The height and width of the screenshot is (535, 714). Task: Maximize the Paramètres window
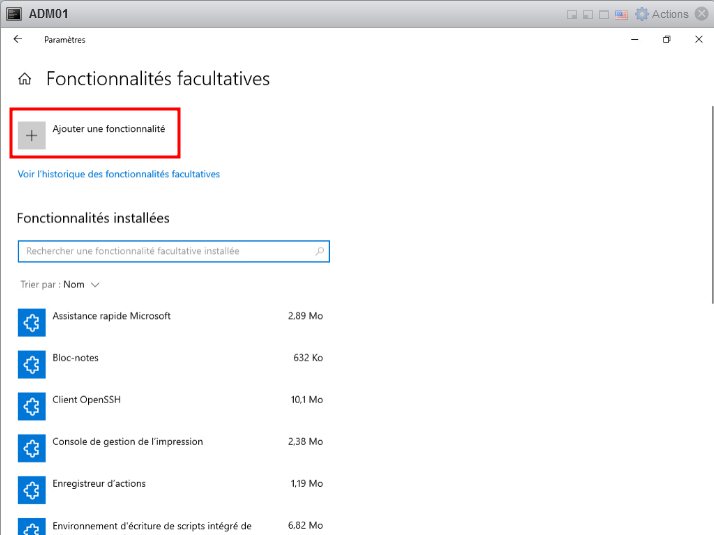point(667,40)
